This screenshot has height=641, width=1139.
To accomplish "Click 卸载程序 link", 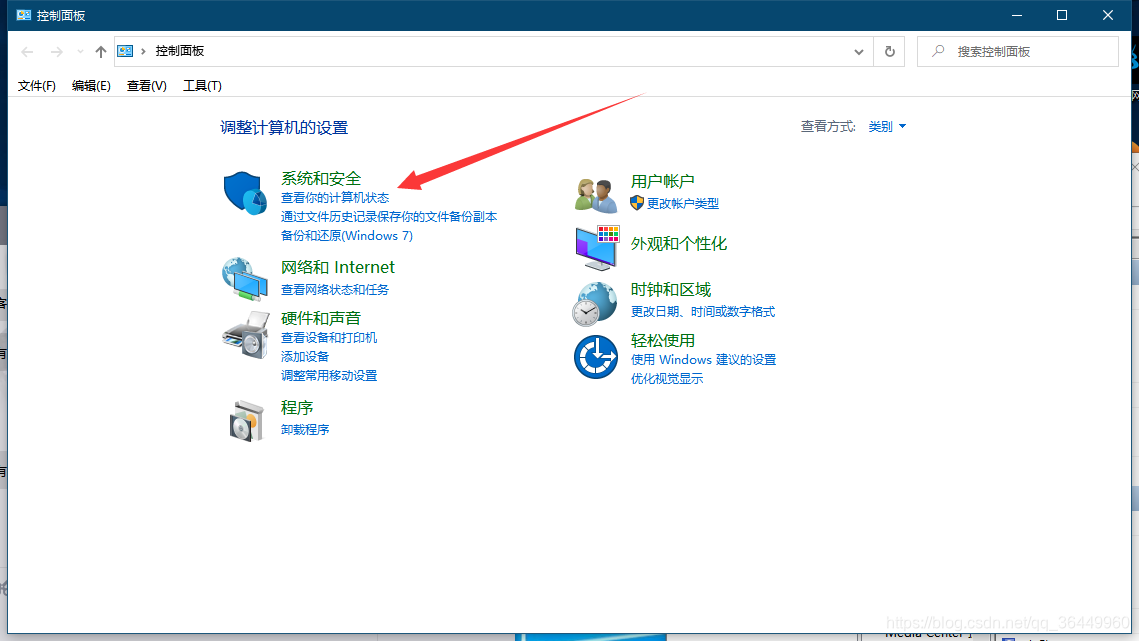I will pyautogui.click(x=304, y=430).
